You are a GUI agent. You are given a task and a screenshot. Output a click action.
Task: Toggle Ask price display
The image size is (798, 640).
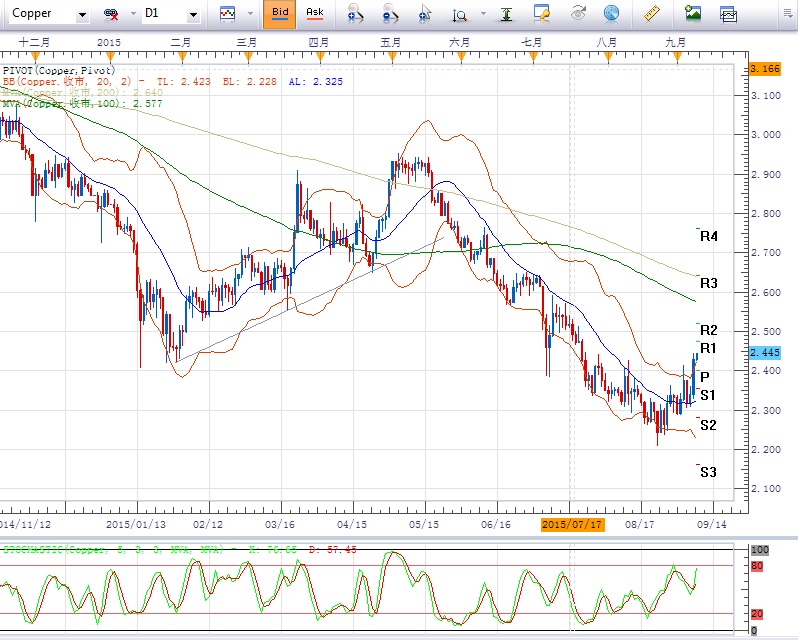pyautogui.click(x=315, y=14)
